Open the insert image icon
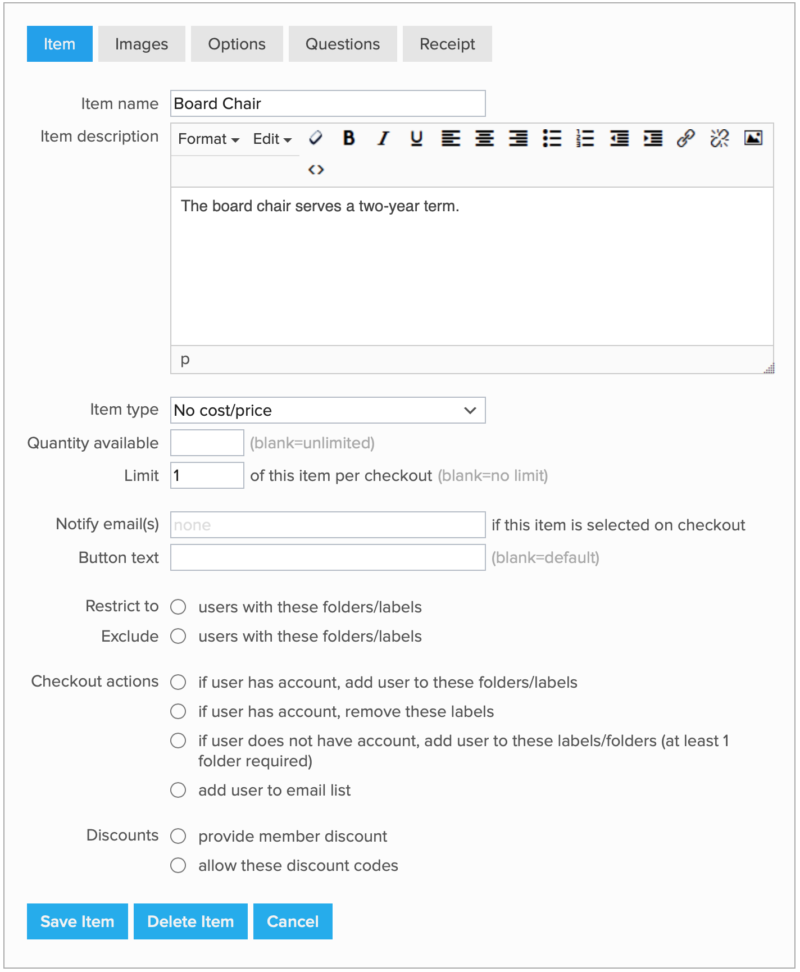The width and height of the screenshot is (800, 972). 753,139
